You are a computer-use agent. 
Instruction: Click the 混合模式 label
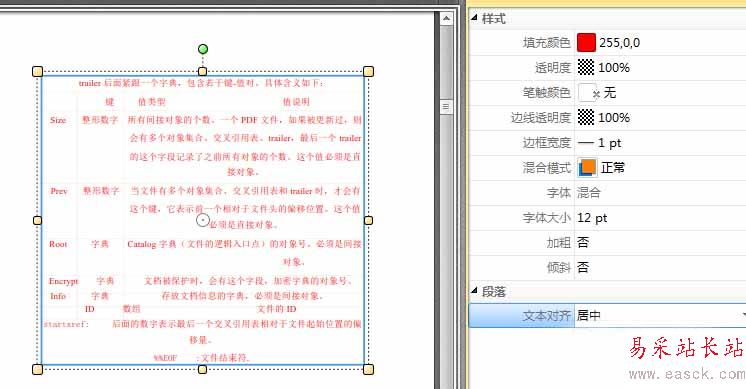tap(547, 167)
